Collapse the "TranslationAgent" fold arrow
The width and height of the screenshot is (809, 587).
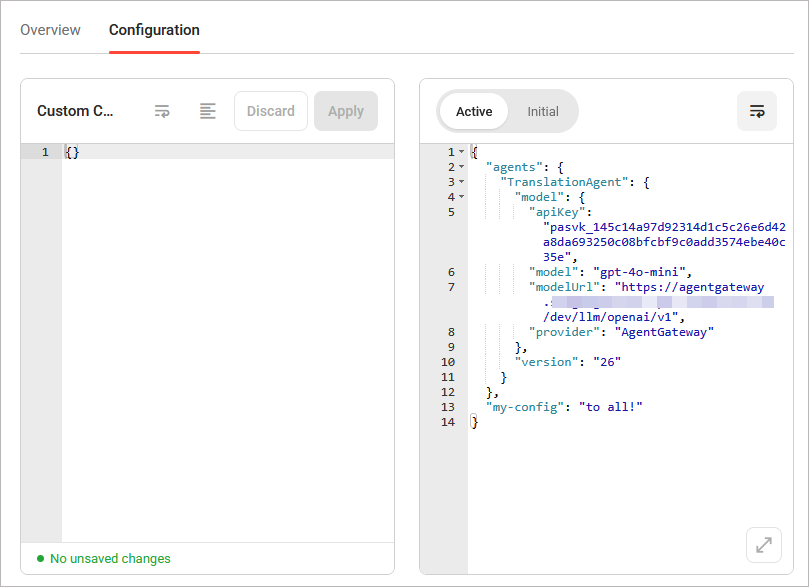point(462,182)
